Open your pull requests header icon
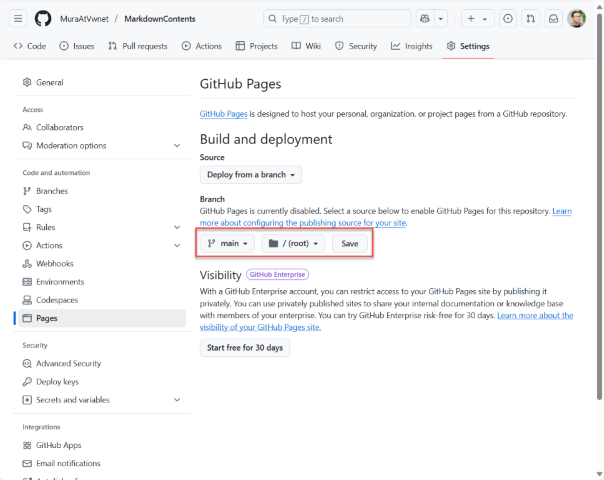Image resolution: width=604 pixels, height=480 pixels. point(530,18)
